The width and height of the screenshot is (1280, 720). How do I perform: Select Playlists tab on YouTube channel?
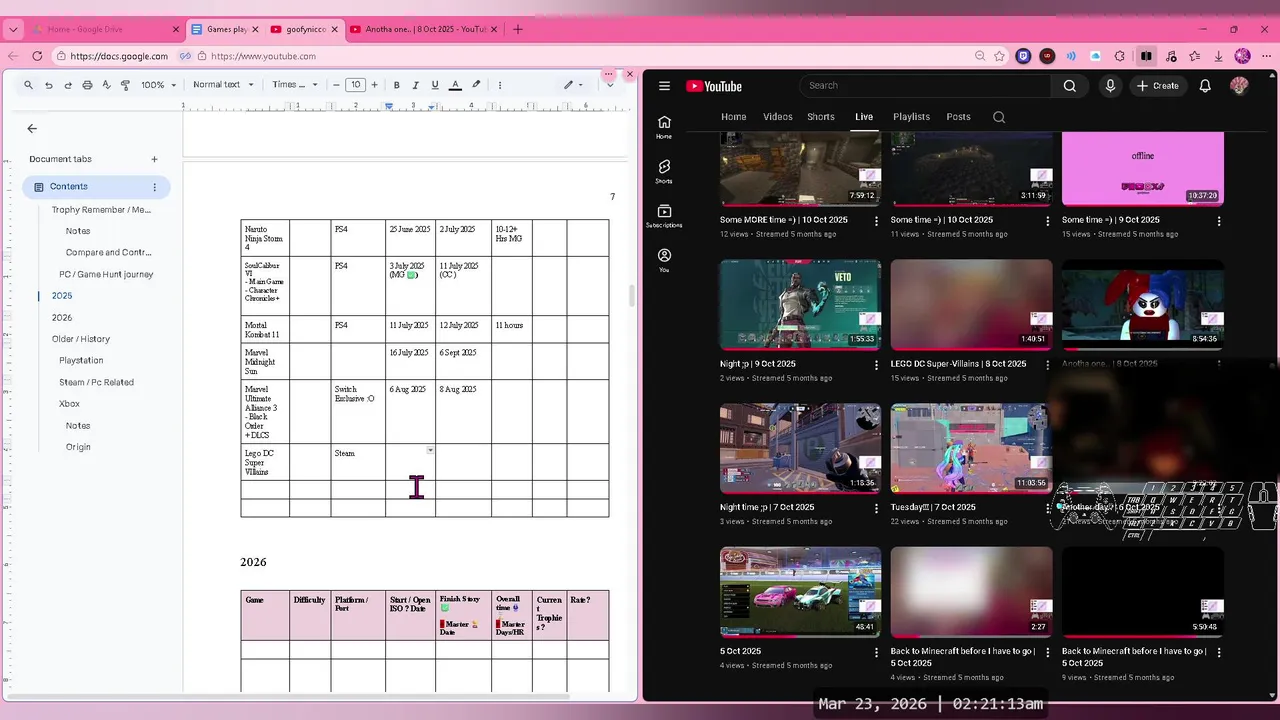(911, 117)
